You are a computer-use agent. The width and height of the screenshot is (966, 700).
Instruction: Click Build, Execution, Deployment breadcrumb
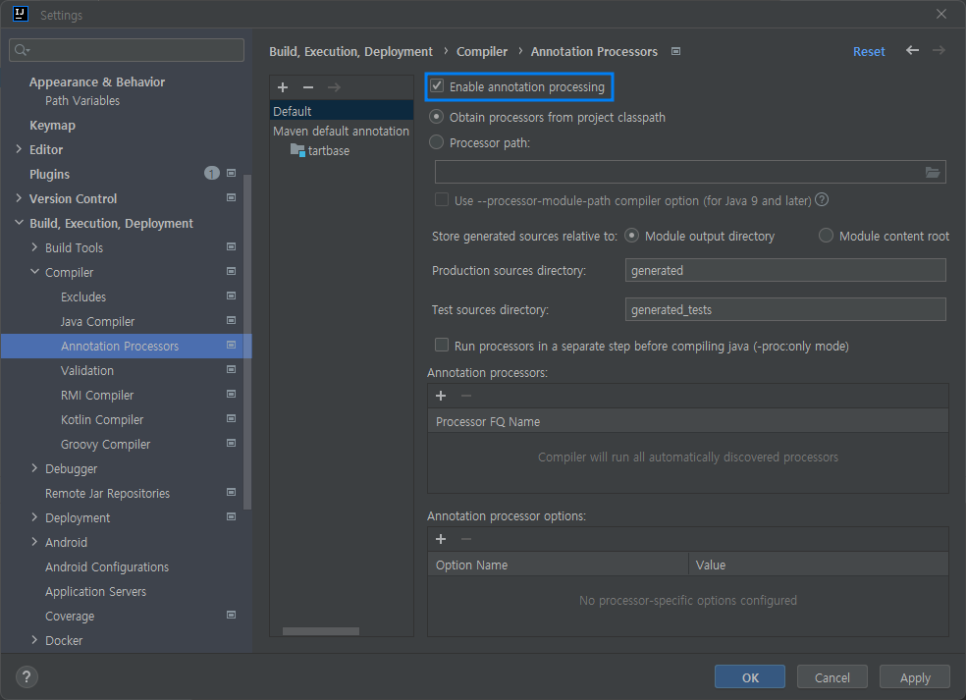(x=351, y=52)
